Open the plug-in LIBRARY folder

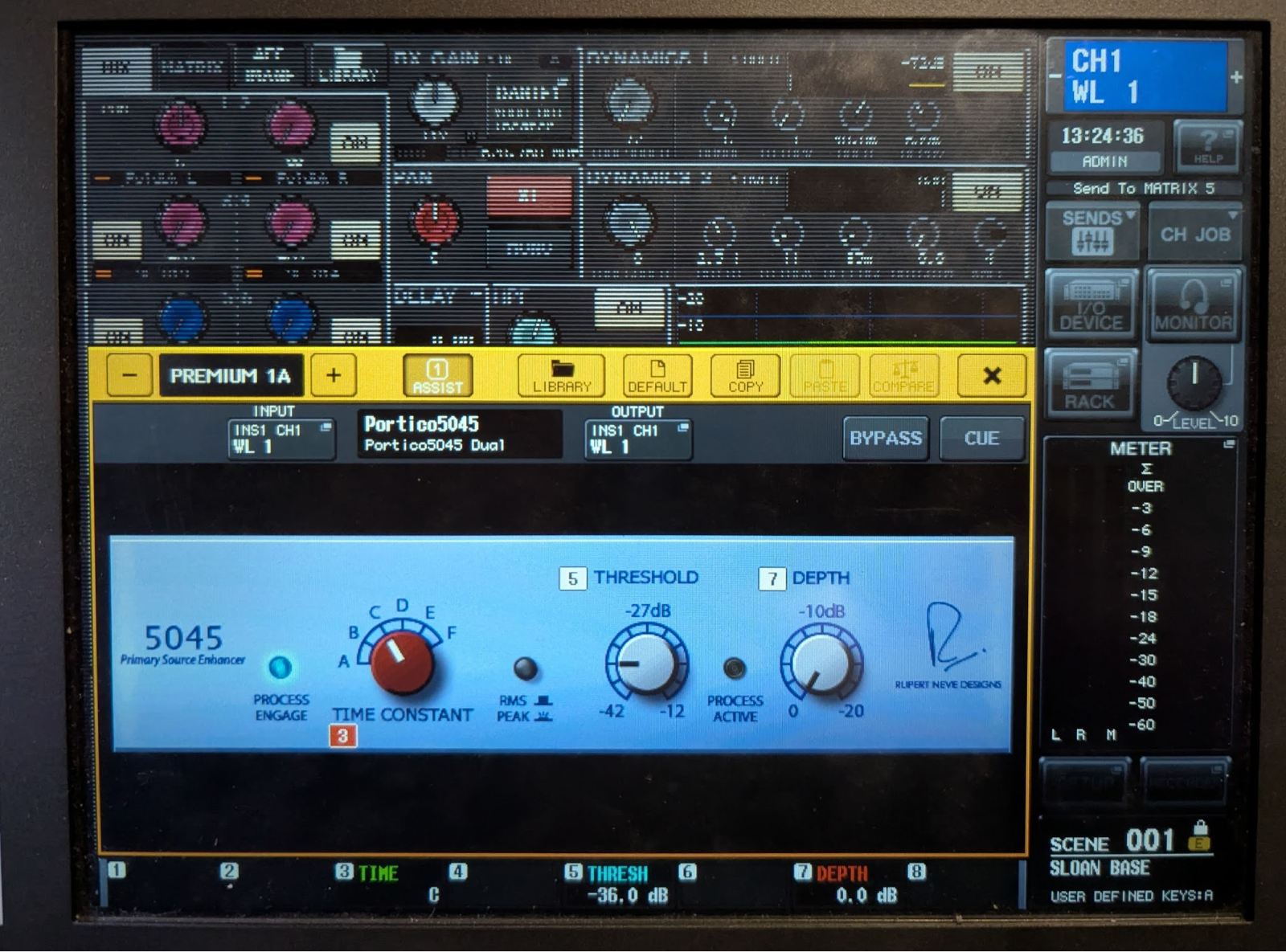click(x=561, y=375)
